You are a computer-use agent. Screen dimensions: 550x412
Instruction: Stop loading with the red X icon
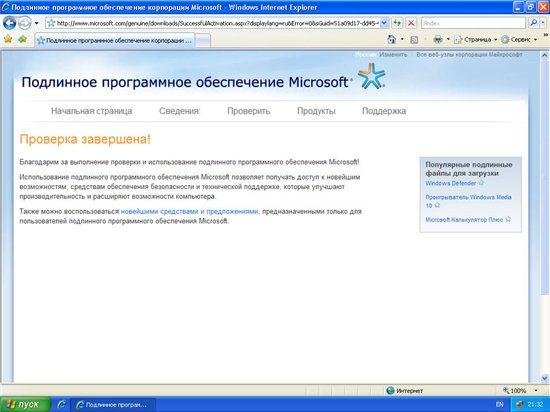(x=411, y=23)
